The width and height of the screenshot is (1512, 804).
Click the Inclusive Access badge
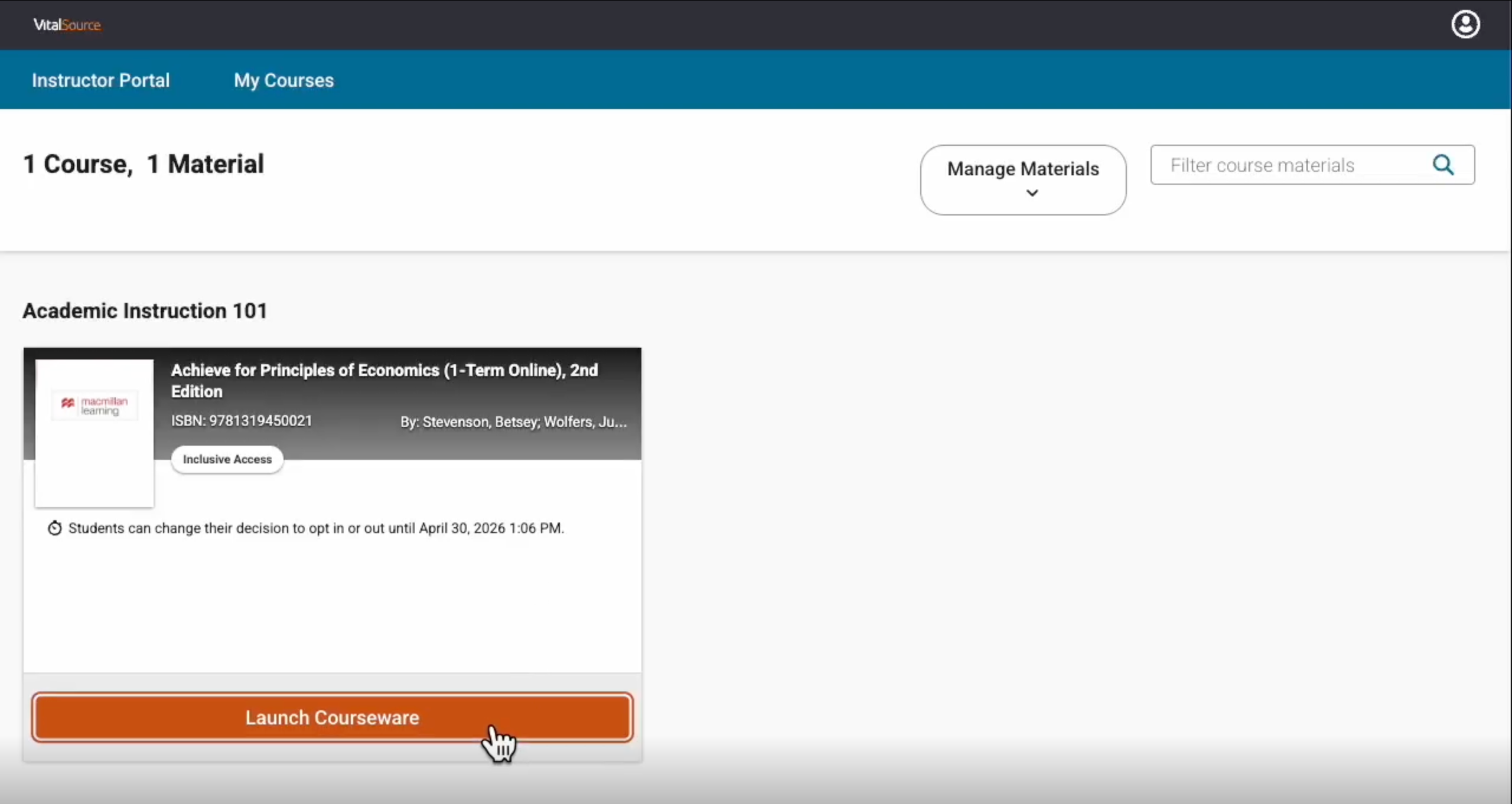tap(227, 459)
